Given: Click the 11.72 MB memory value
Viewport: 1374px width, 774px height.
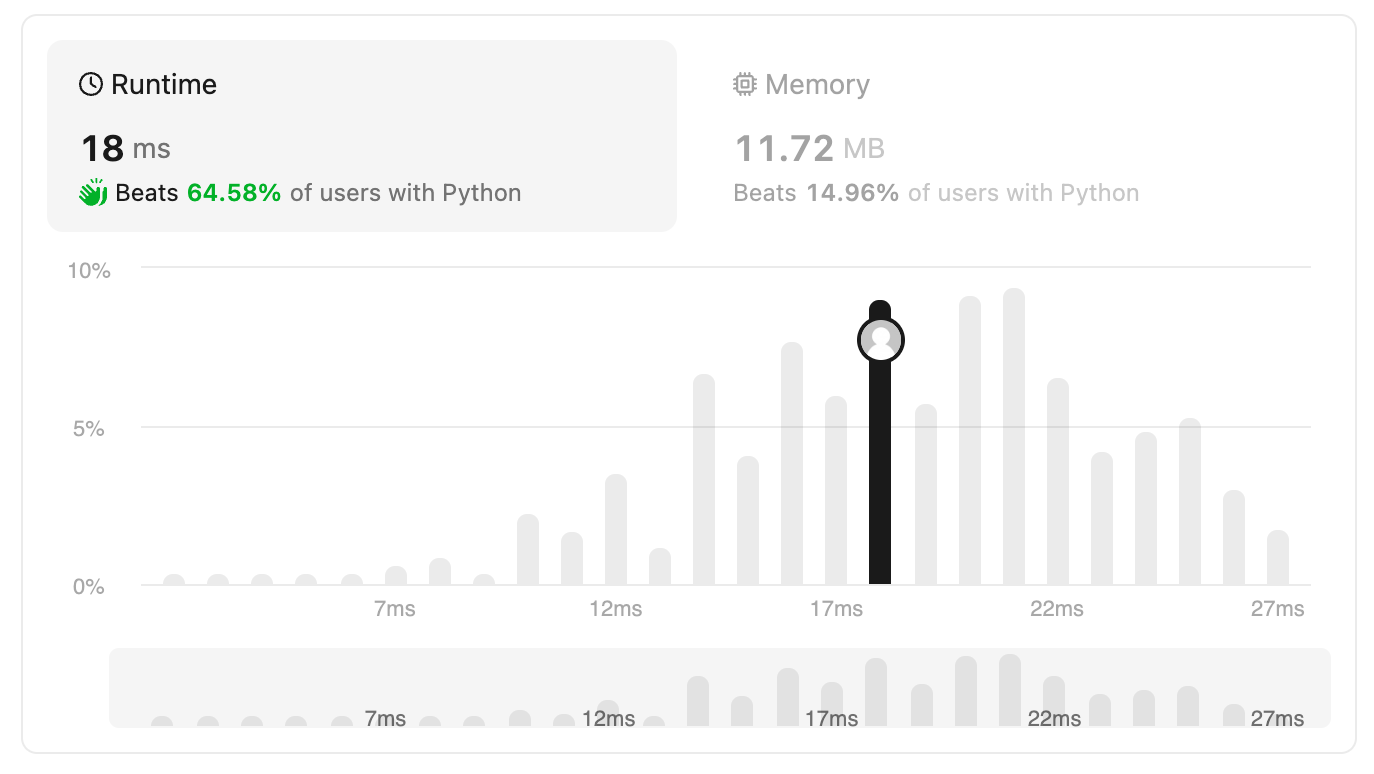Looking at the screenshot, I should [x=810, y=149].
